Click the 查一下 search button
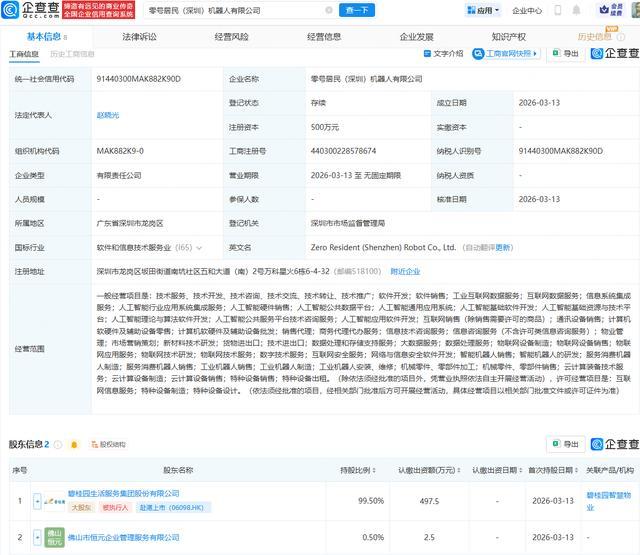The height and width of the screenshot is (555, 640). (357, 10)
